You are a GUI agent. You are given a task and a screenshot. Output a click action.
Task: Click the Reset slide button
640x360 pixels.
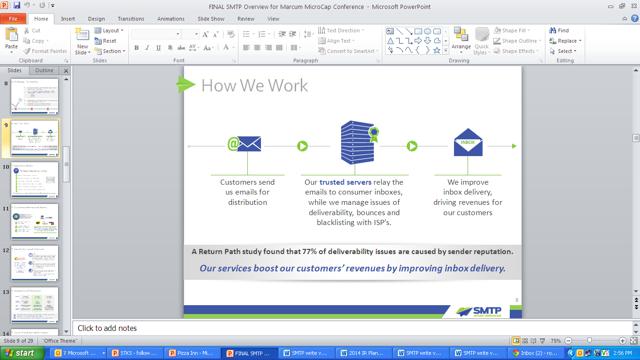[106, 41]
